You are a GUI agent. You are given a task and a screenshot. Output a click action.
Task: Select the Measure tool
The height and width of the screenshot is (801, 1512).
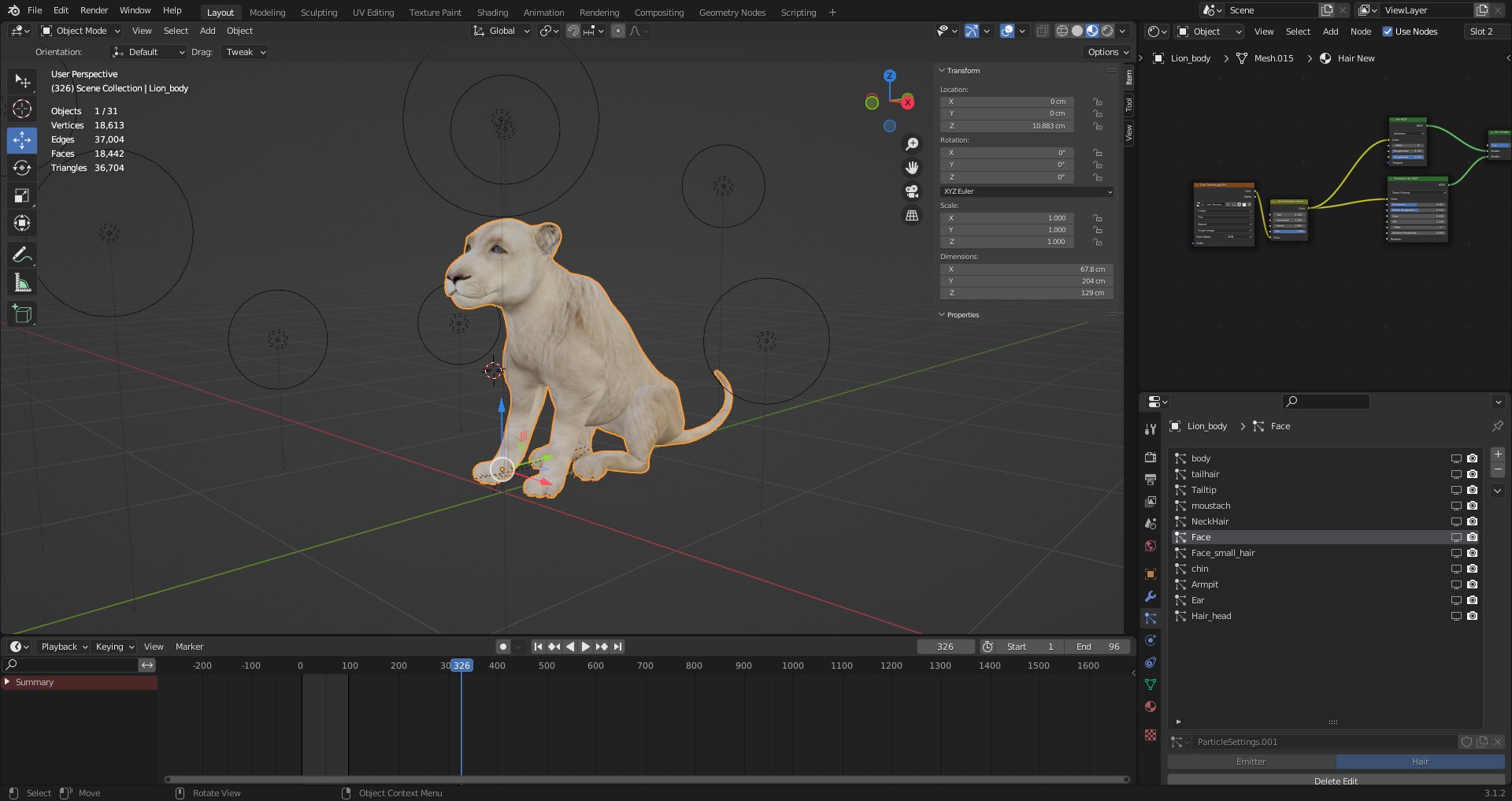[22, 282]
